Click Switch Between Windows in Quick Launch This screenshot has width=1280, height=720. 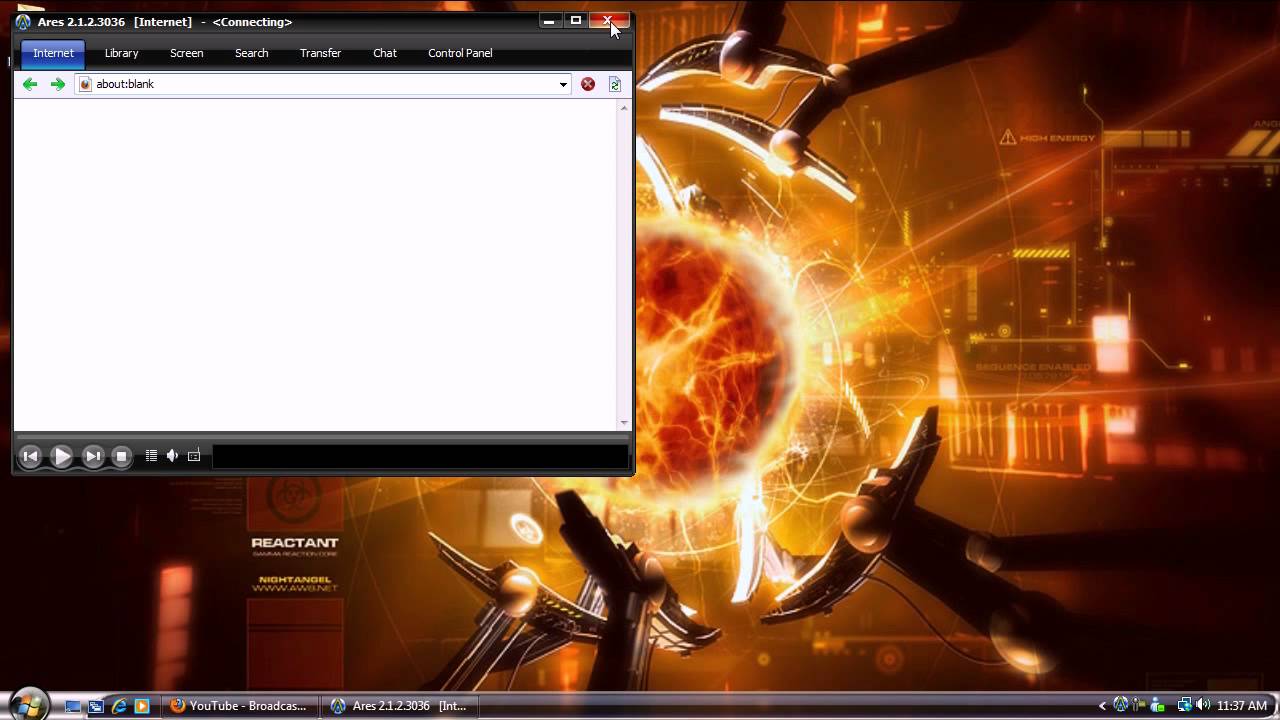[96, 706]
